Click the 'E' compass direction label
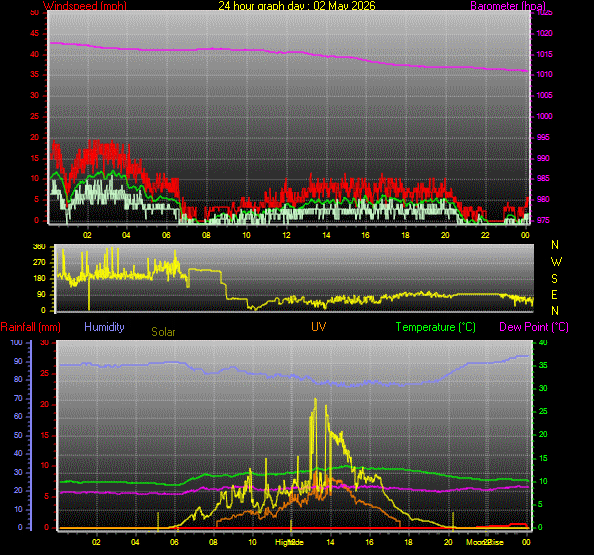This screenshot has height=555, width=594. pyautogui.click(x=555, y=295)
